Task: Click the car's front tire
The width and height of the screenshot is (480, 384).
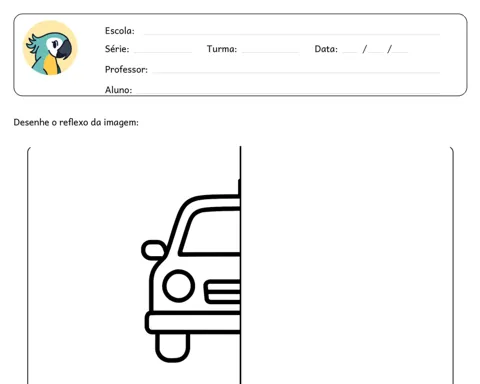Action: [172, 347]
